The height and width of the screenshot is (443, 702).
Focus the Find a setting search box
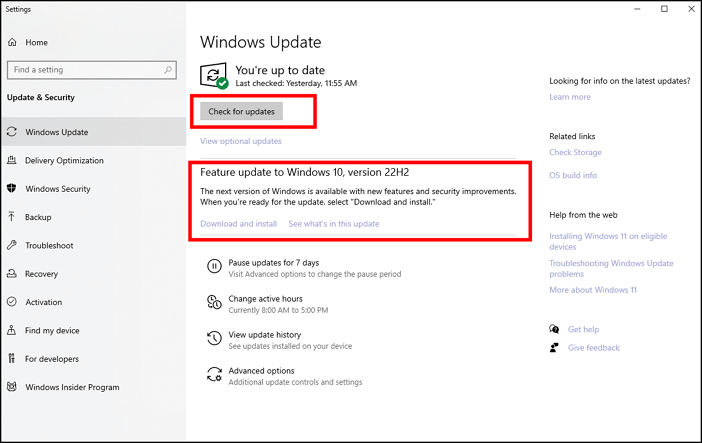[x=92, y=70]
